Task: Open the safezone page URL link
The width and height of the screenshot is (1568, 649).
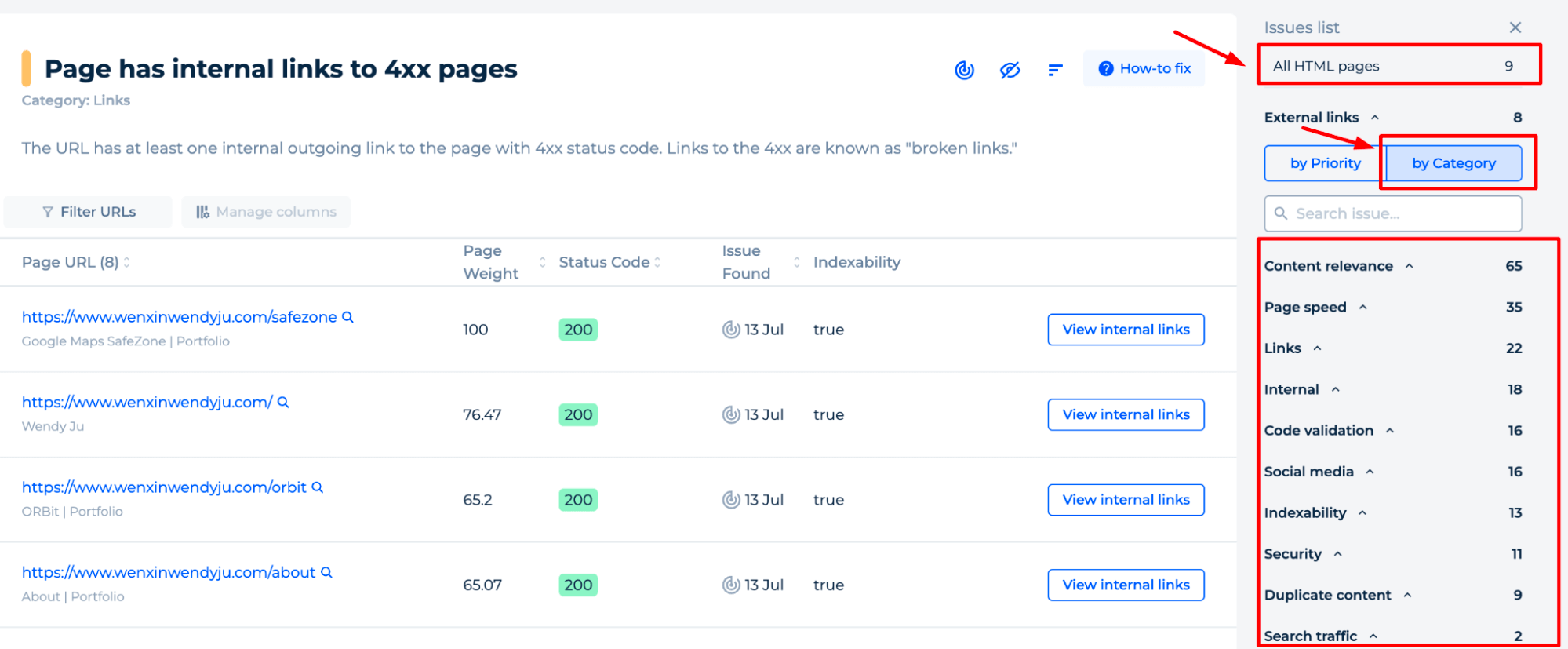Action: (179, 317)
